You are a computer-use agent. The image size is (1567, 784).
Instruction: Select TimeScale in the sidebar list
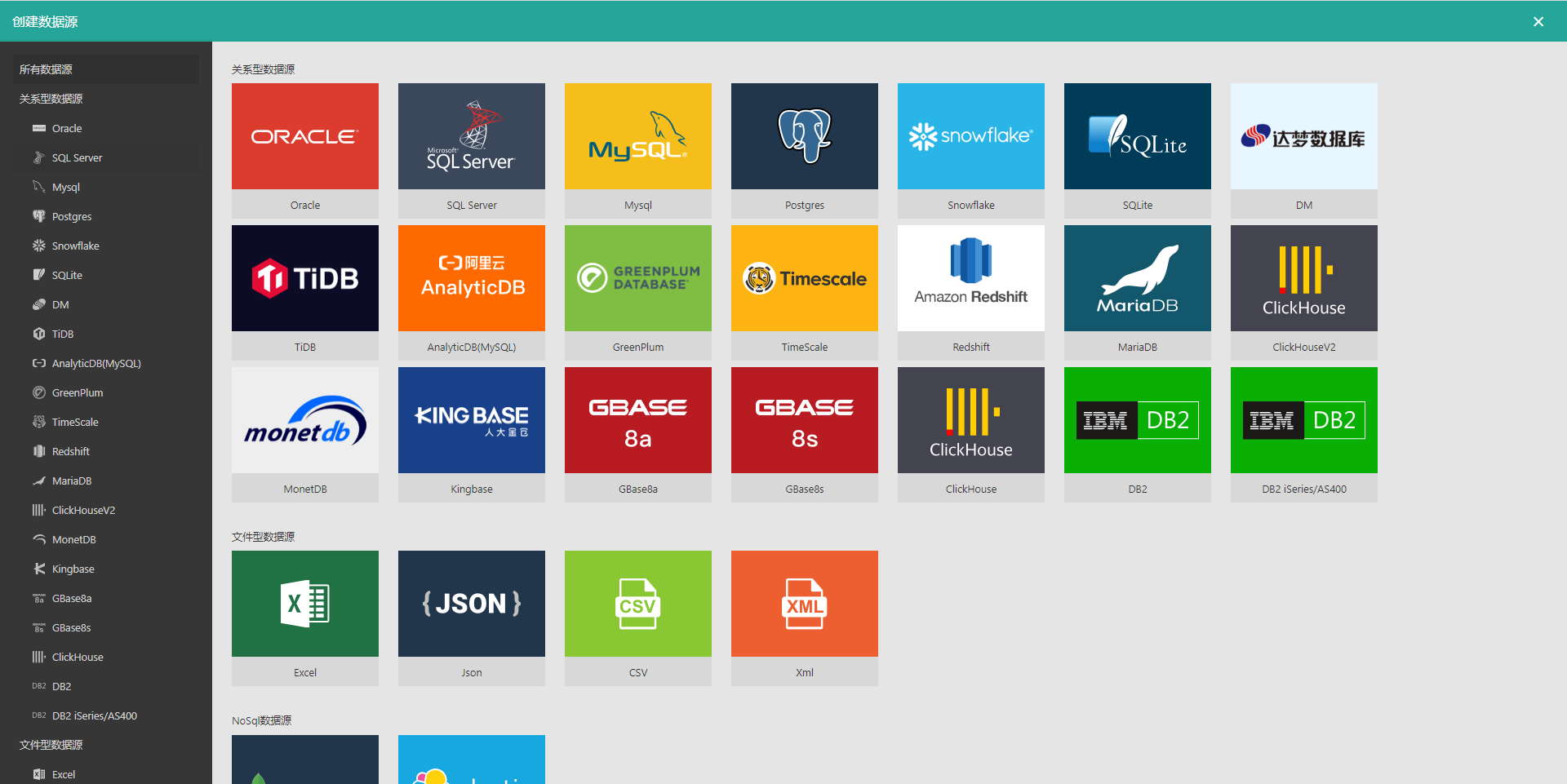[x=106, y=422]
